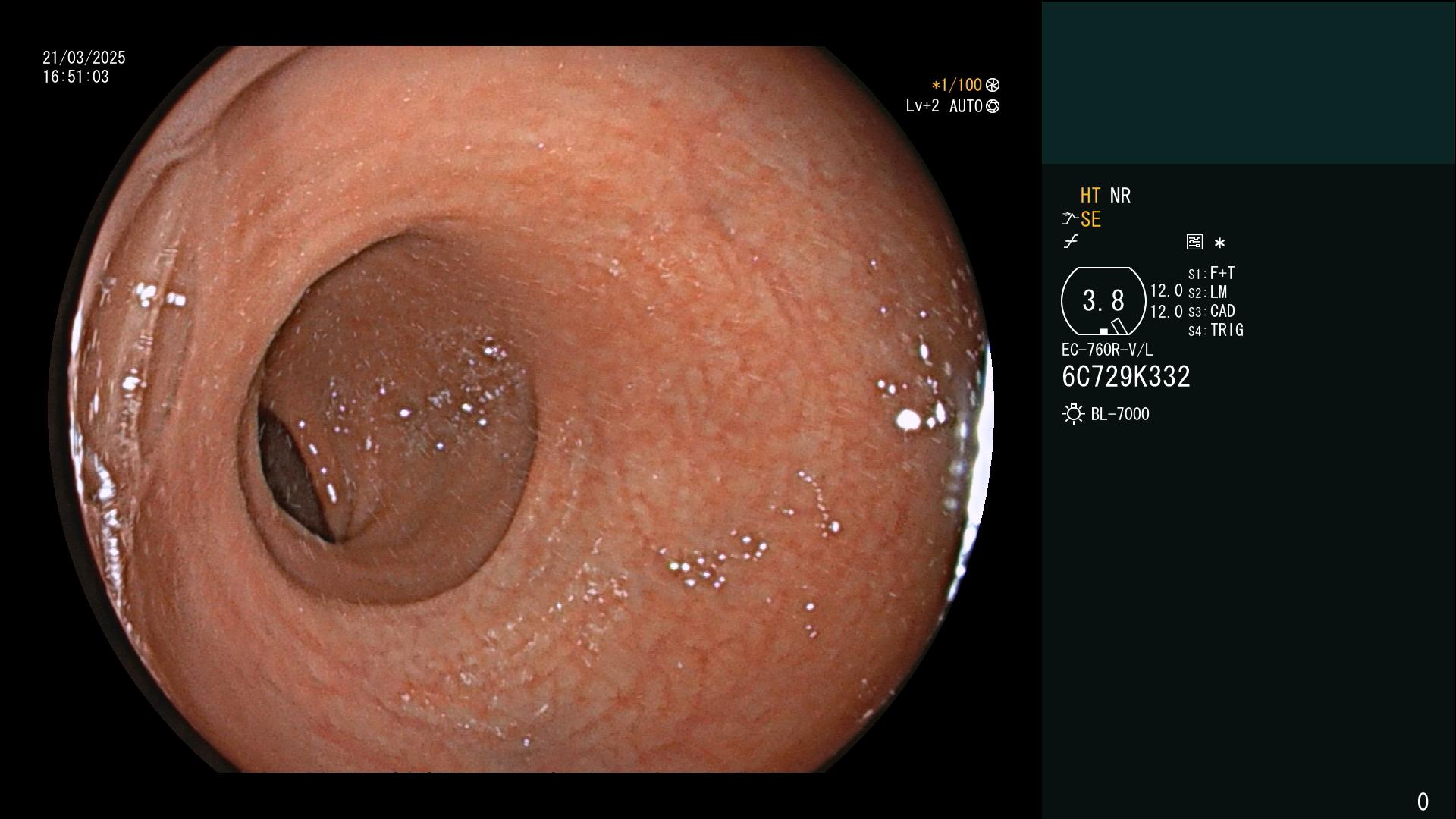
Task: Click the iris icon next to AUTO
Action: [993, 106]
